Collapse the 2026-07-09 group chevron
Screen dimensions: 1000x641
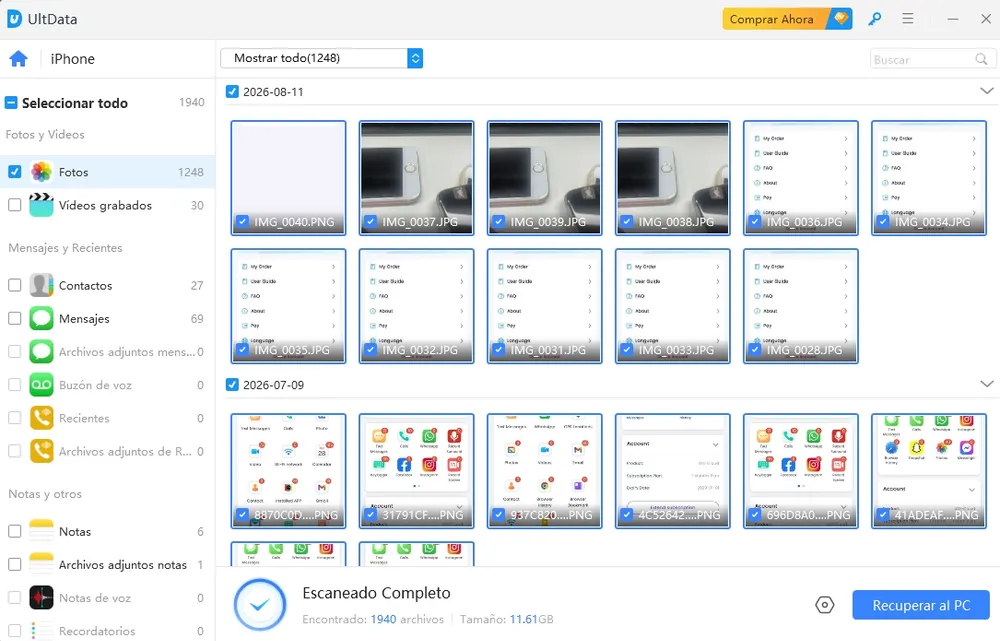987,384
